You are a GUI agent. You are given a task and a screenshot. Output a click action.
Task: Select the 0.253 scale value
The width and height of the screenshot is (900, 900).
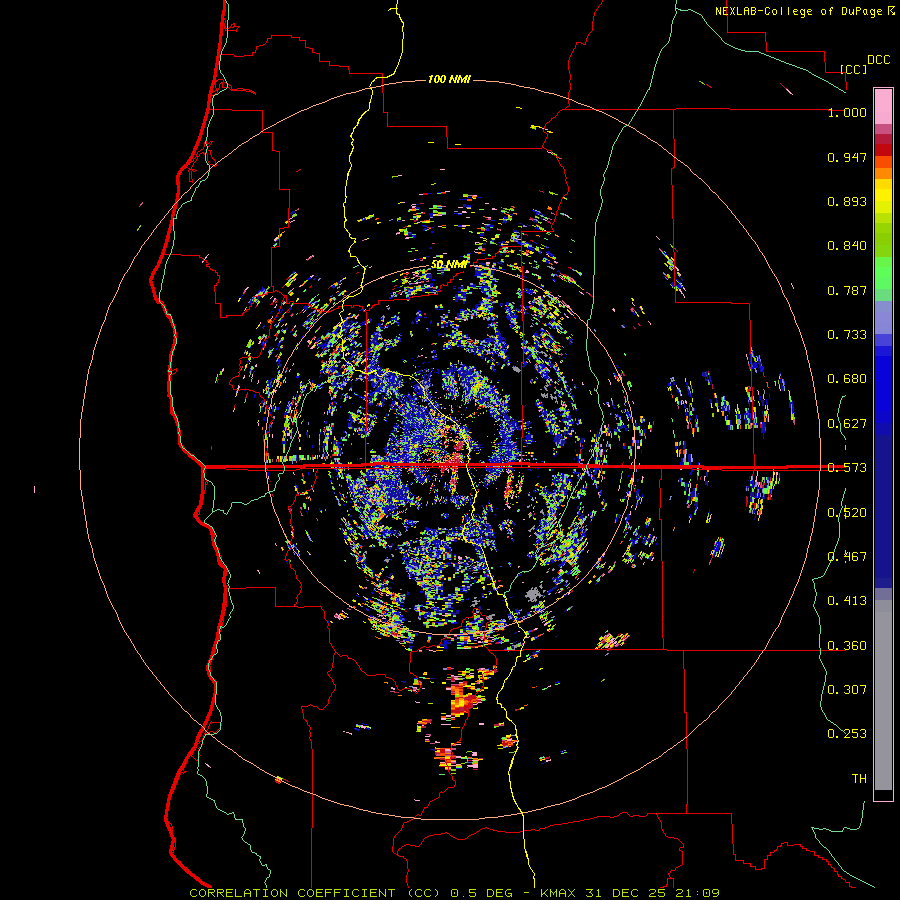[847, 734]
